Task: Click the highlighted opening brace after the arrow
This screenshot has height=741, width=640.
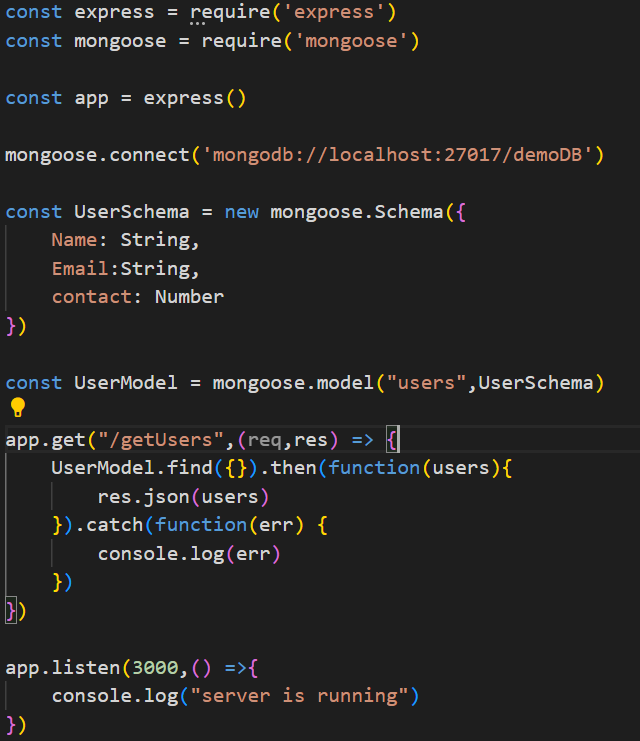Action: coord(392,440)
